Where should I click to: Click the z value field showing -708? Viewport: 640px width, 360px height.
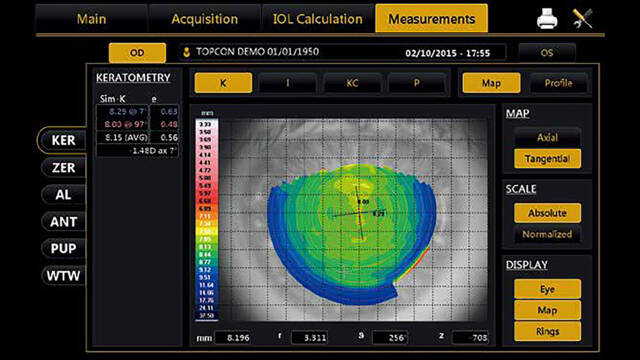471,338
